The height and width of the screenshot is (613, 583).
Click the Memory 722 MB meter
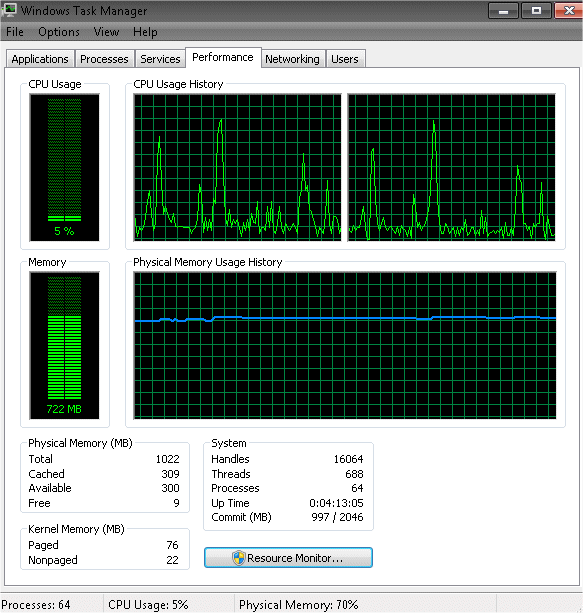(x=65, y=346)
